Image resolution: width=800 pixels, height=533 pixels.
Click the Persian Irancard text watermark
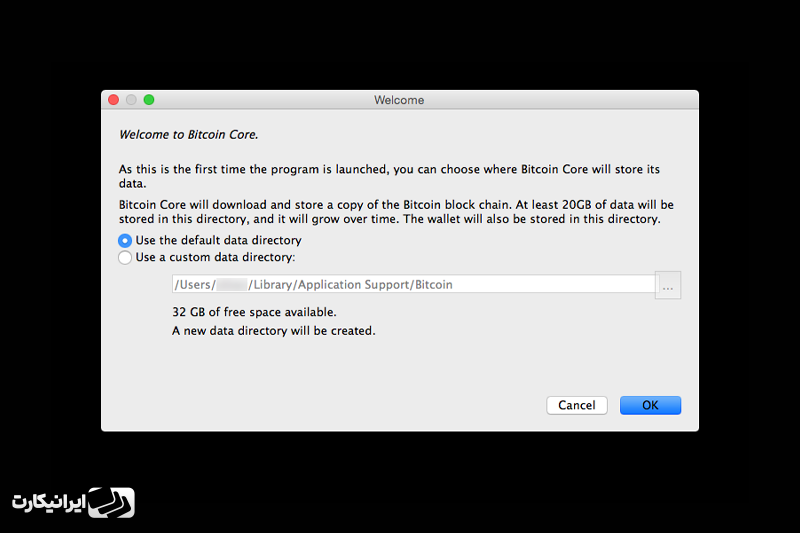pyautogui.click(x=48, y=502)
